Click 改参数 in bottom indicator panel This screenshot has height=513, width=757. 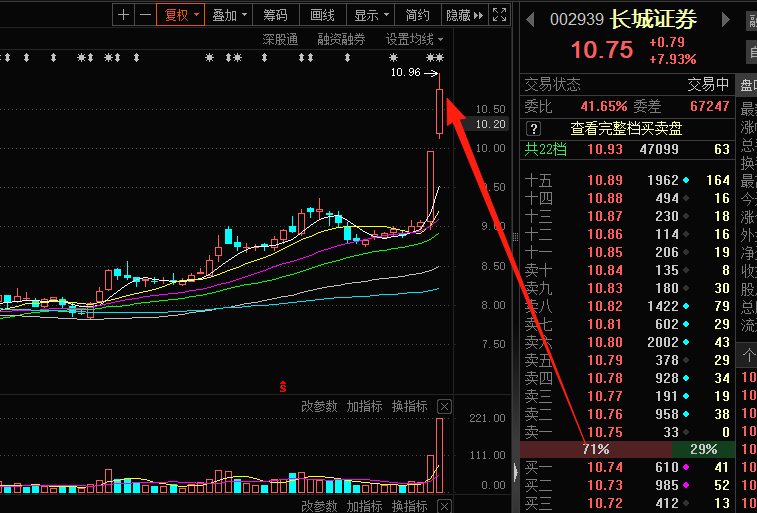(319, 505)
